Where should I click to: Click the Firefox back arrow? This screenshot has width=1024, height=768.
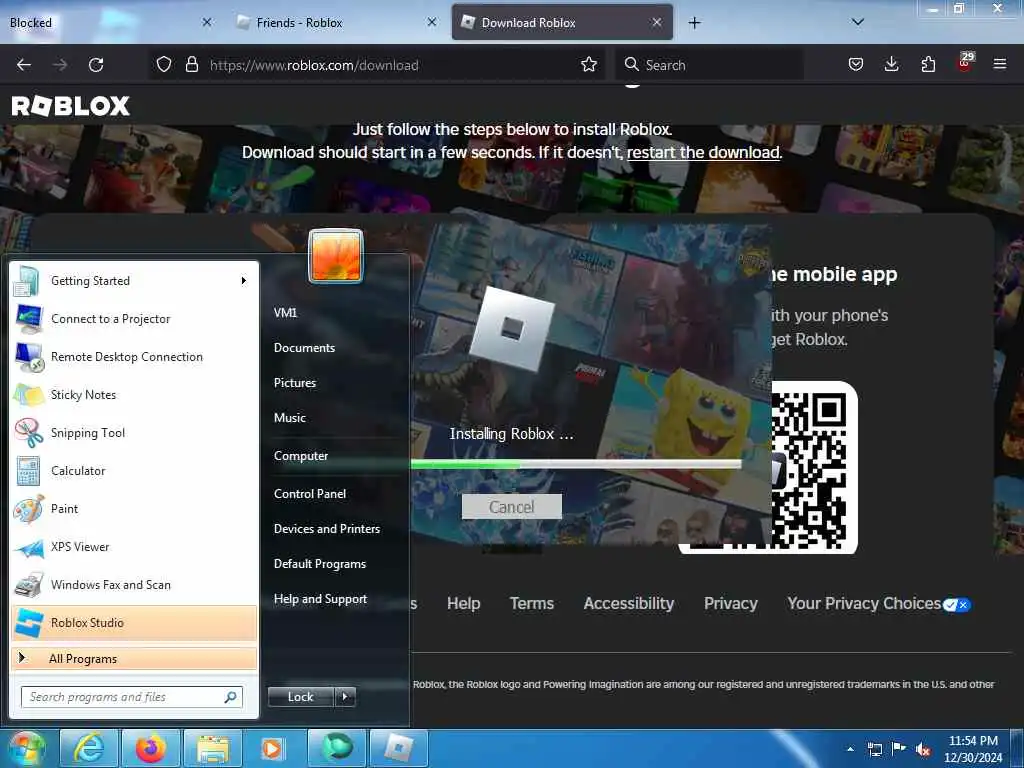coord(24,65)
